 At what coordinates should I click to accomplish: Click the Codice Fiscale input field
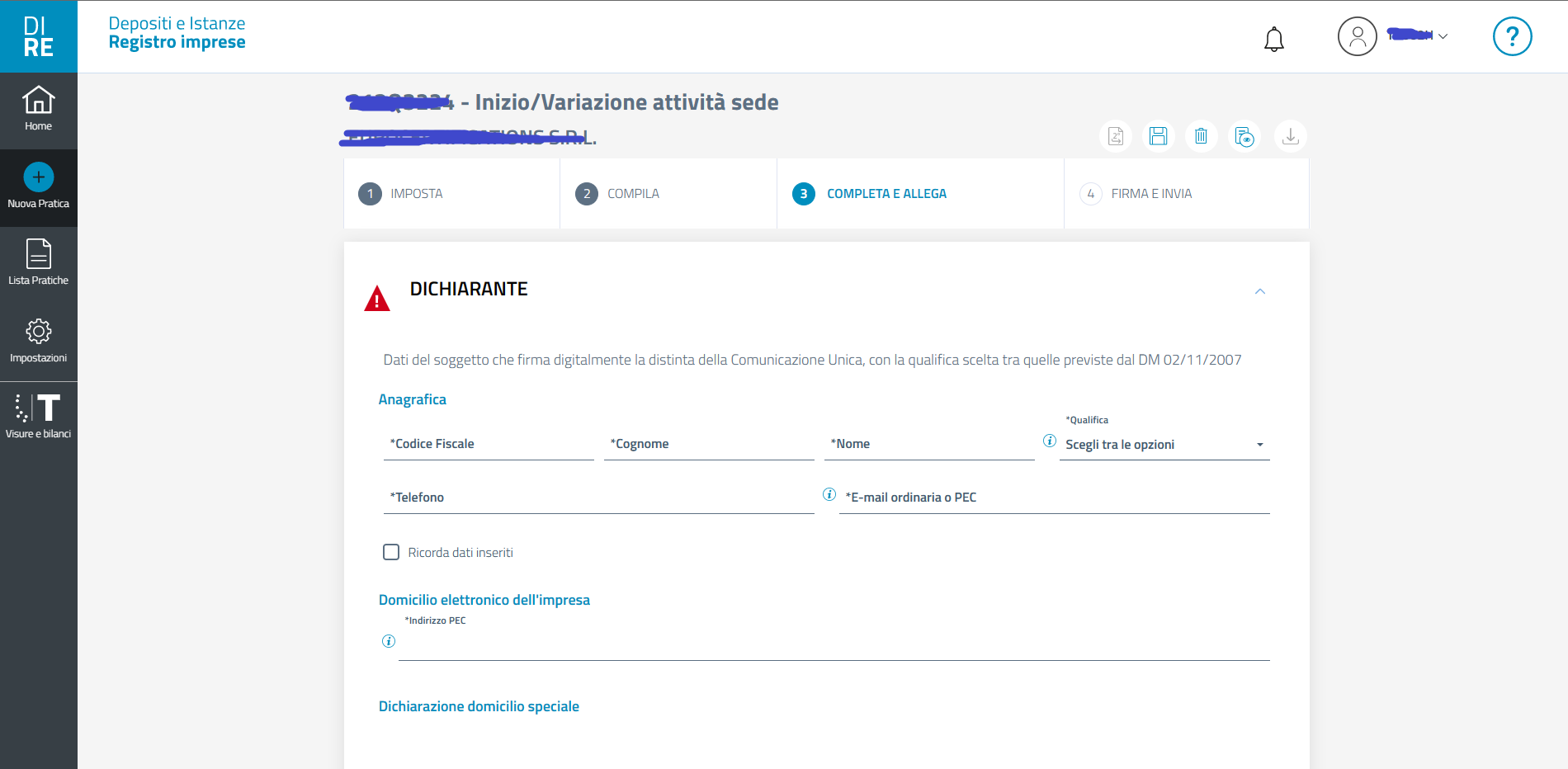point(489,445)
